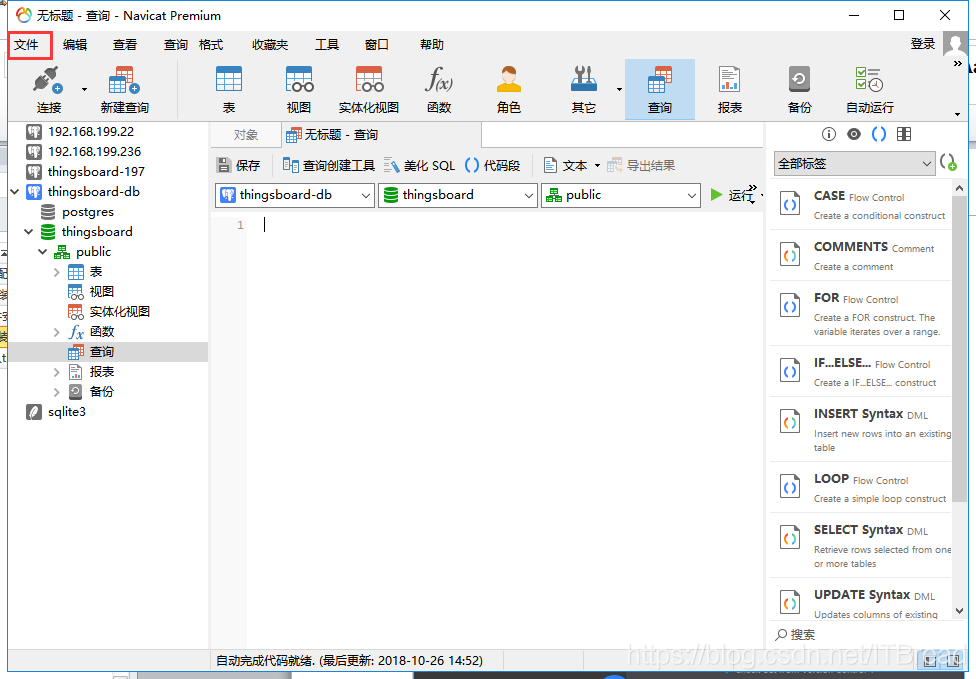Open the 全部标签 all tags dropdown
The width and height of the screenshot is (976, 679).
coord(854,163)
